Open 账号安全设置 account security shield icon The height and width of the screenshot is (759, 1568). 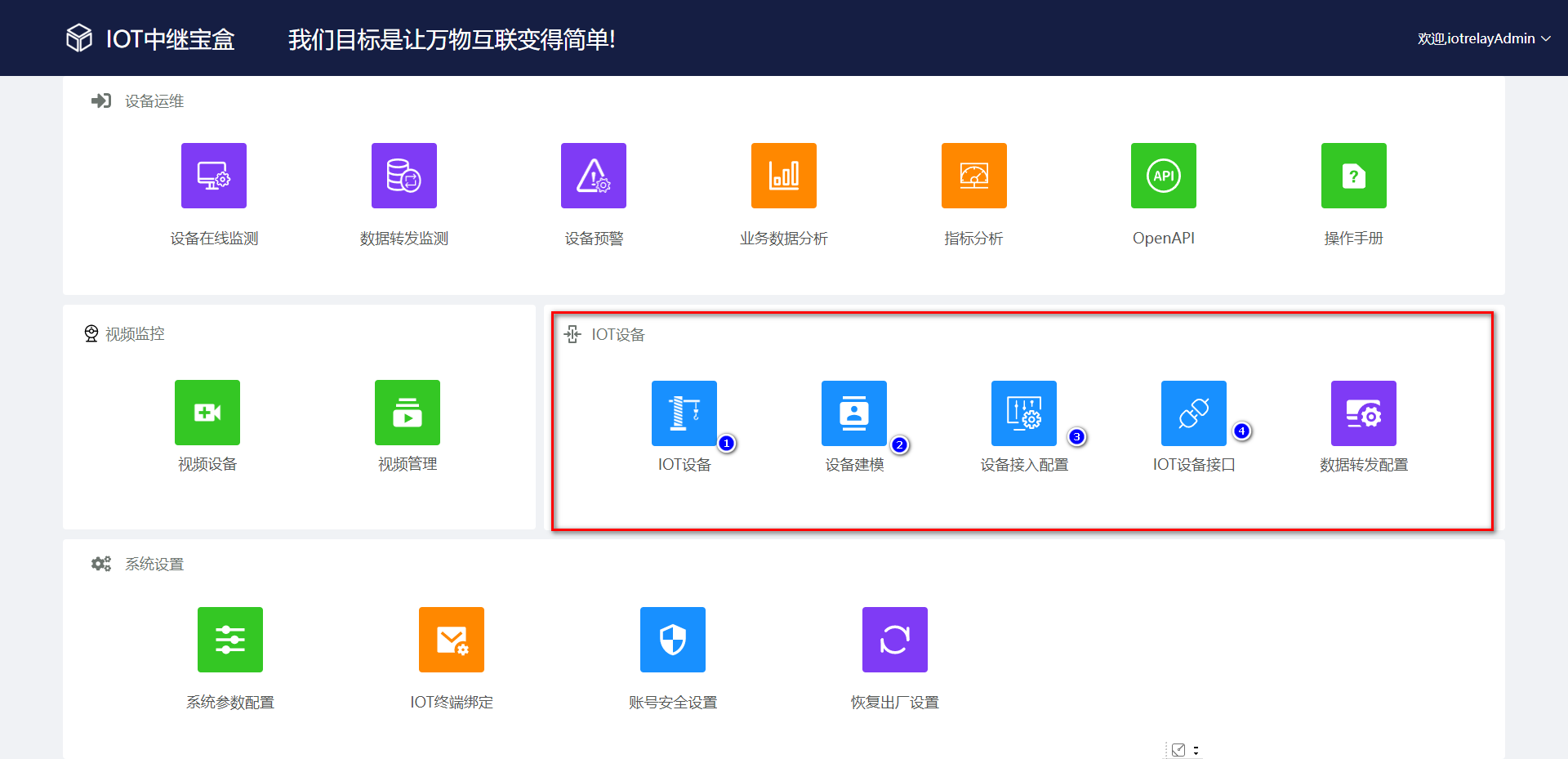(672, 640)
